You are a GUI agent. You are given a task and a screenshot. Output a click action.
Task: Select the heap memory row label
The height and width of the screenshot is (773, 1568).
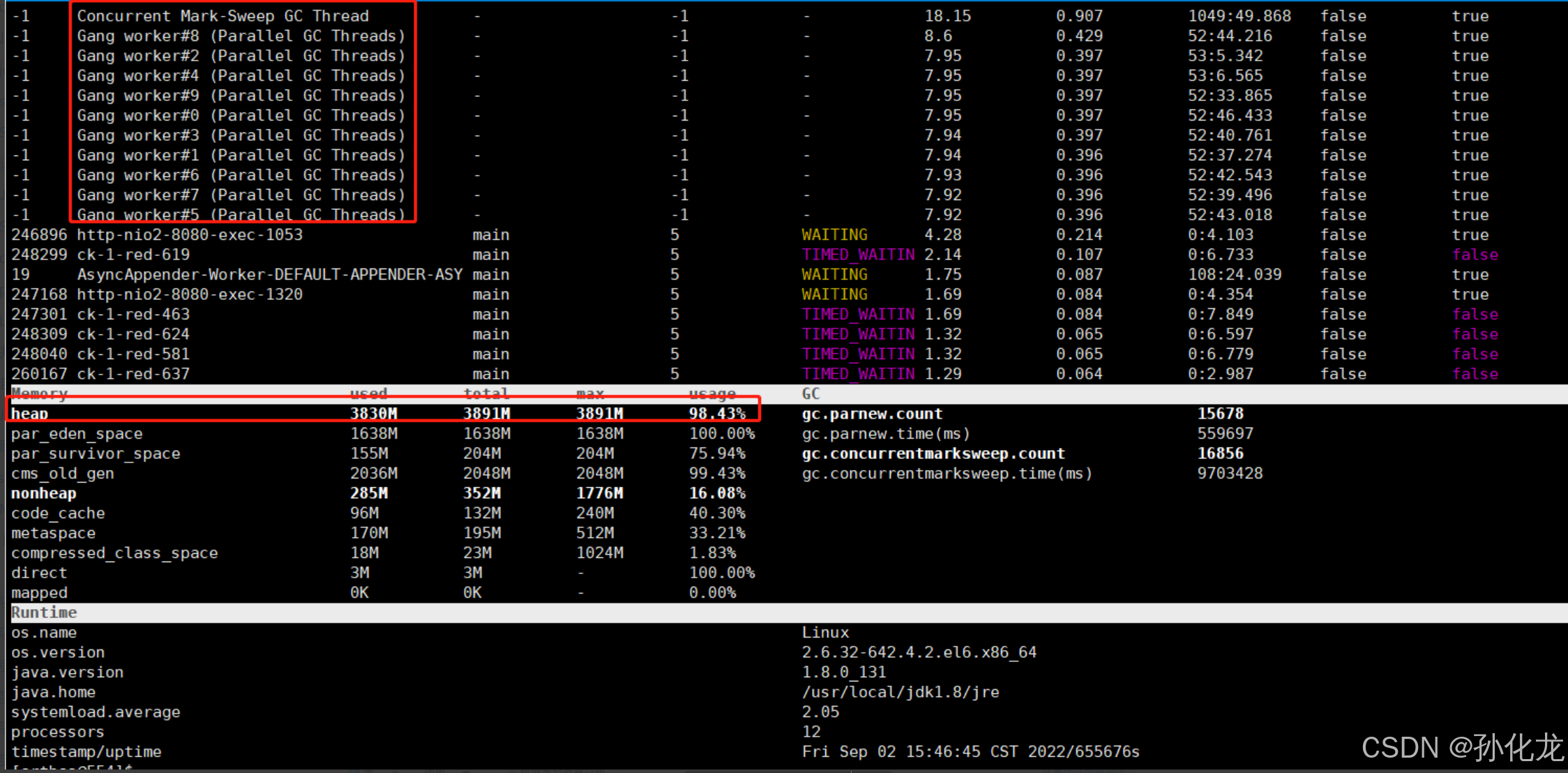(30, 414)
